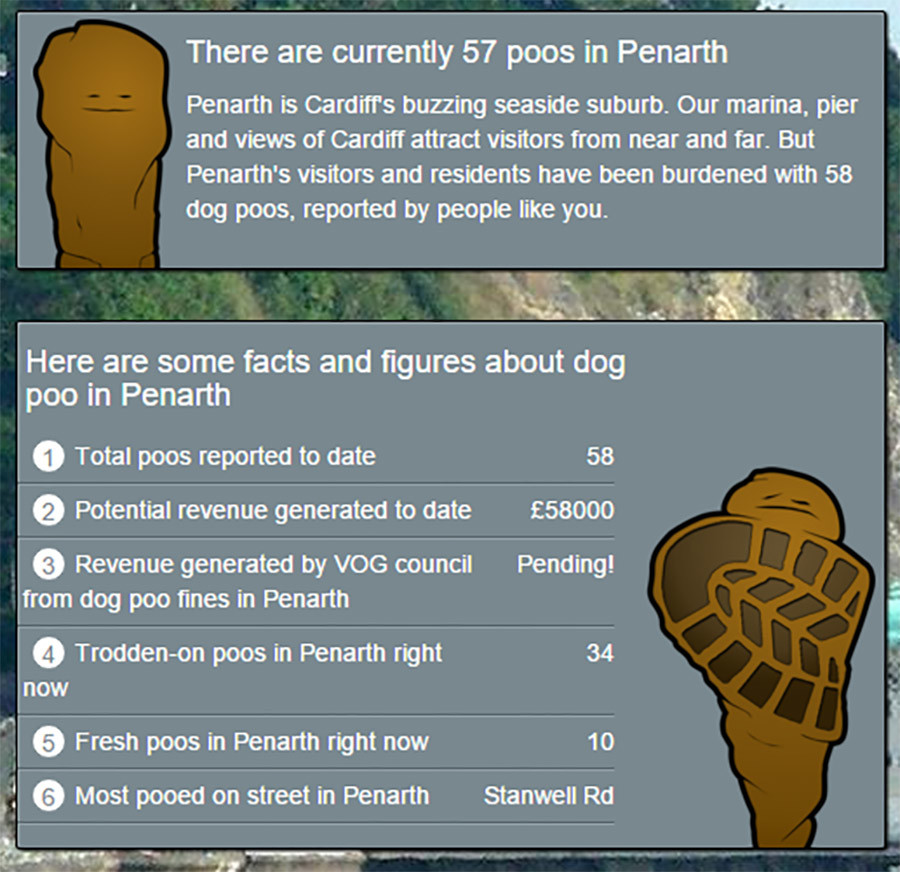Select the number 1 circle badge
Image resolution: width=900 pixels, height=872 pixels.
(x=48, y=457)
